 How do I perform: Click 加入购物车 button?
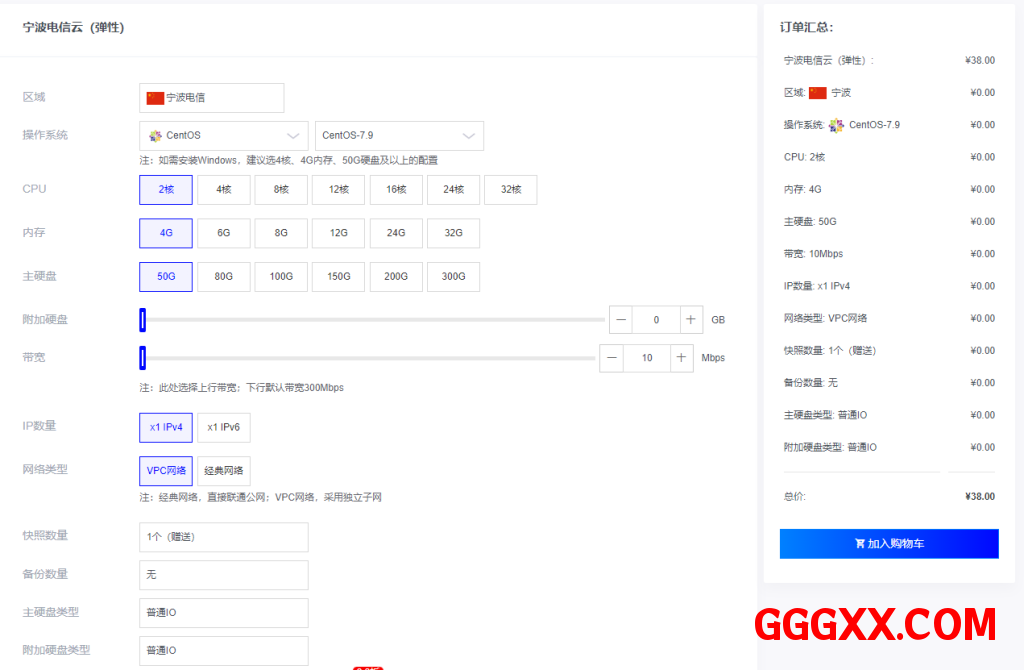(889, 544)
